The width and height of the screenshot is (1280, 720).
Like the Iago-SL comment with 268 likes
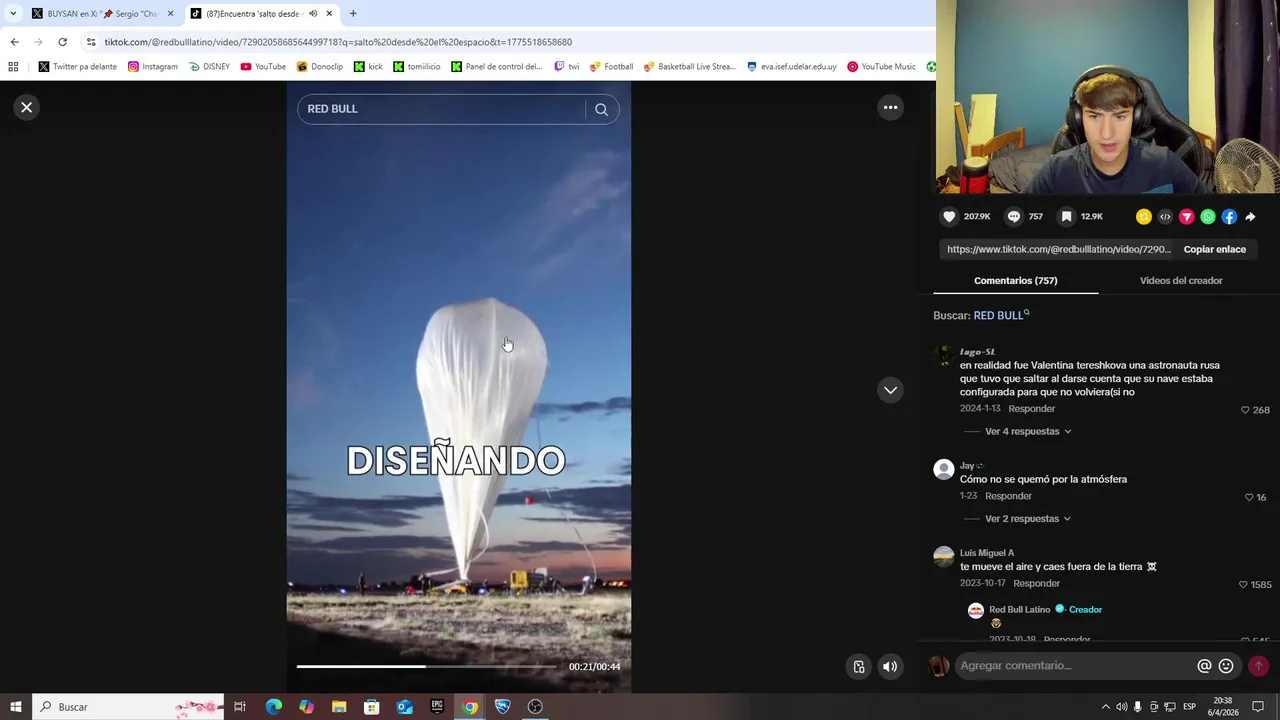pos(1245,410)
